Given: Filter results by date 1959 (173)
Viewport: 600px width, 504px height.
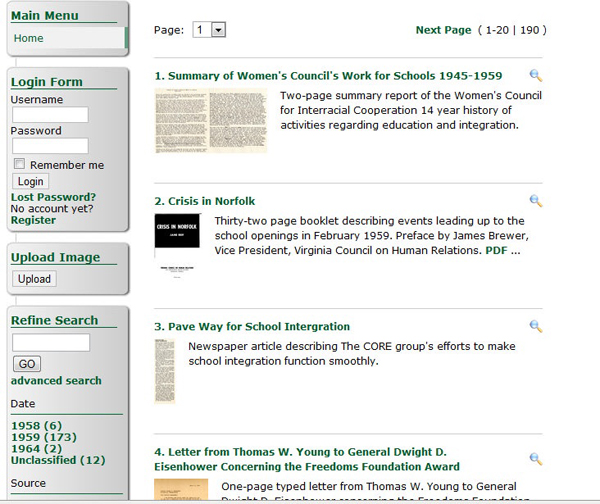Looking at the screenshot, I should tap(43, 438).
